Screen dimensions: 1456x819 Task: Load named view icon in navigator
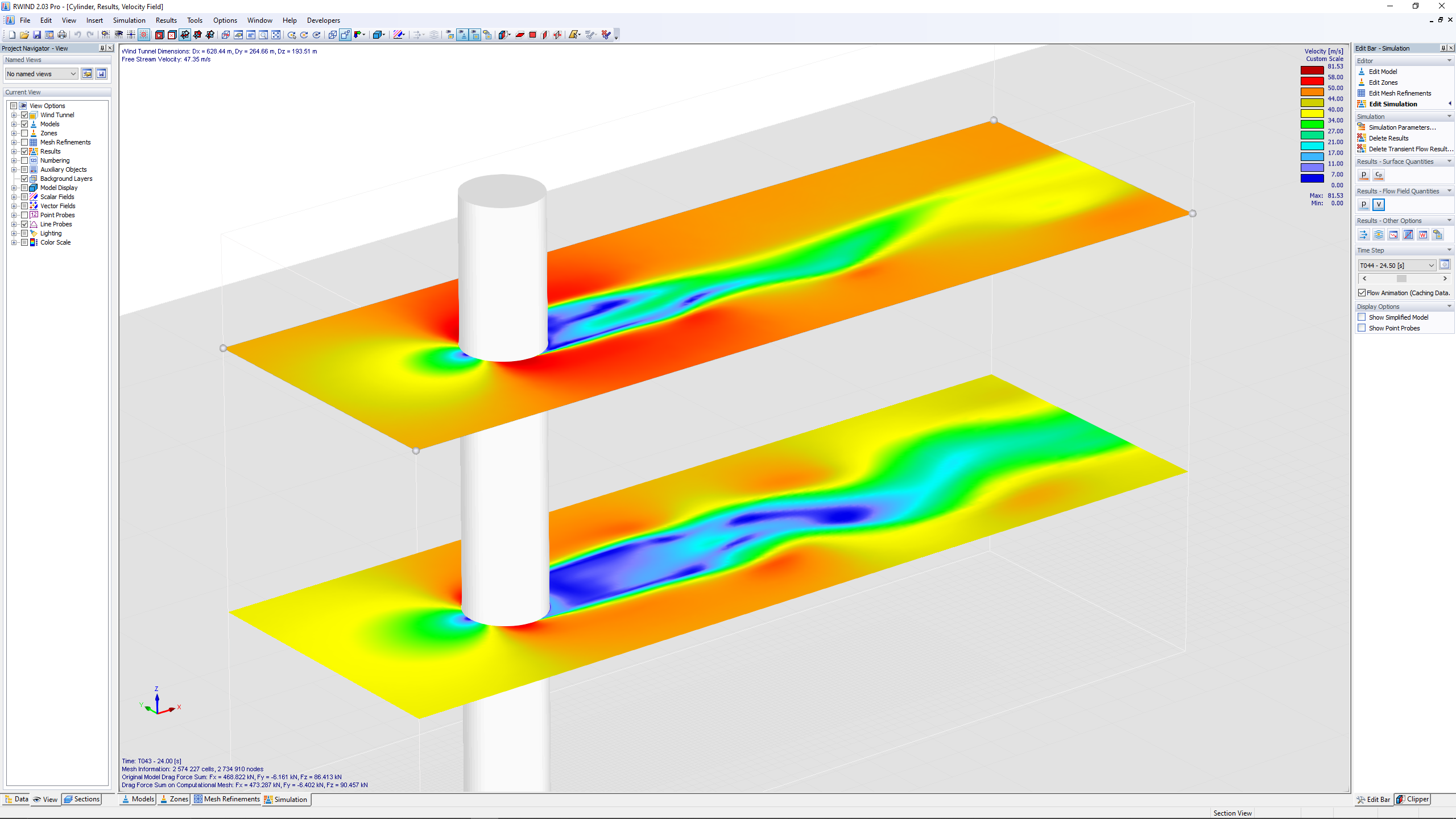pyautogui.click(x=87, y=74)
